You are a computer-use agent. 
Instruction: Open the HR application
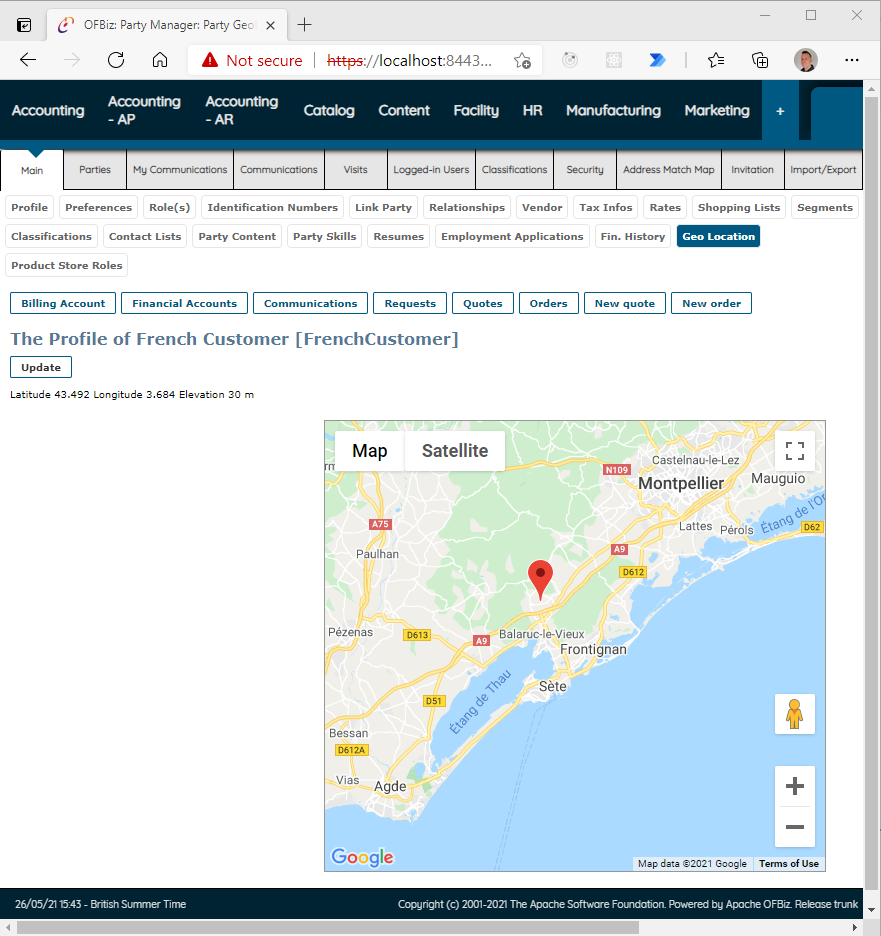(x=532, y=110)
